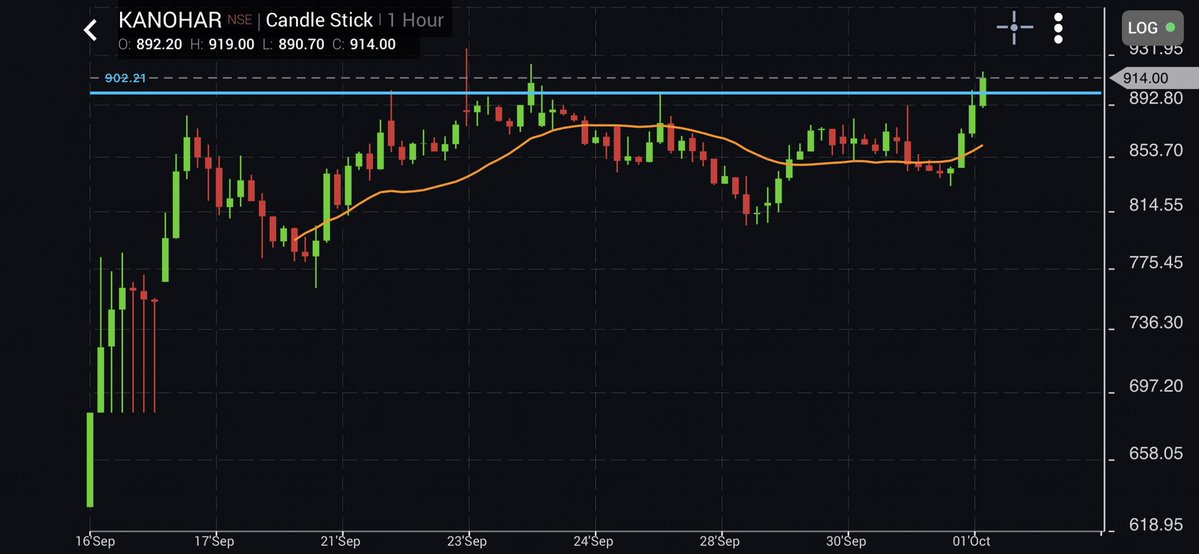Click the 30'Sep date label
The image size is (1199, 554).
click(x=846, y=541)
